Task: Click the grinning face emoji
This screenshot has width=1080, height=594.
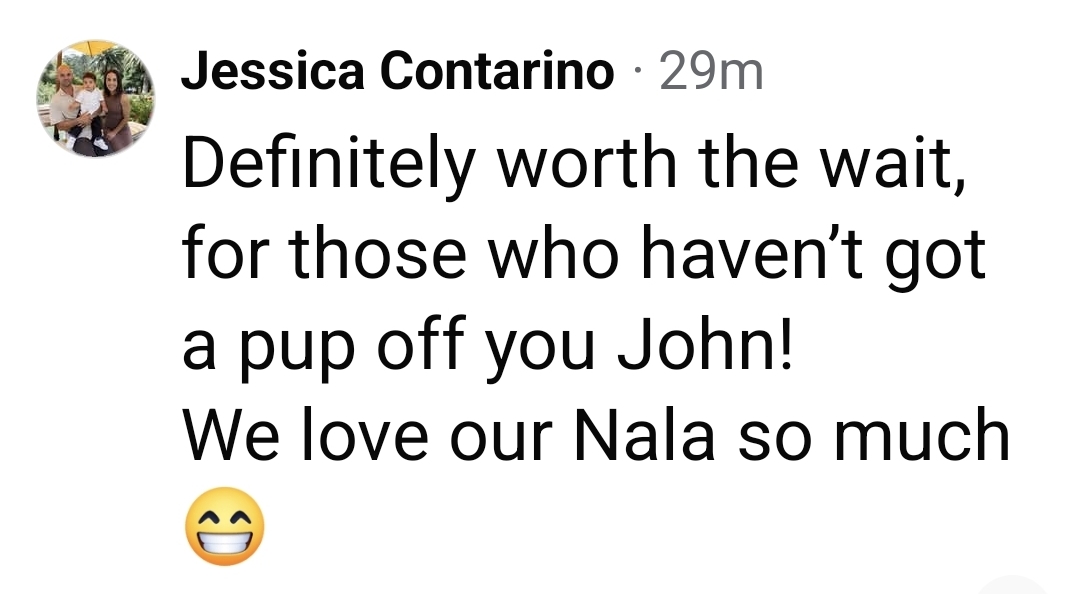Action: 225,527
